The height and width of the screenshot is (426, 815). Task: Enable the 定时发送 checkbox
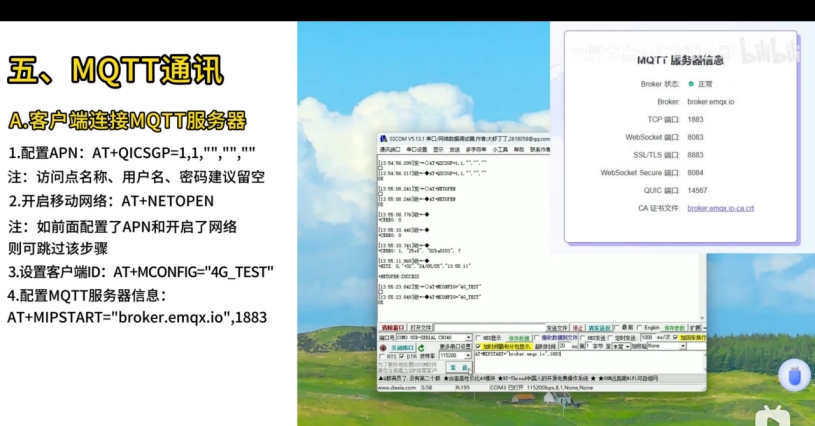click(x=610, y=338)
